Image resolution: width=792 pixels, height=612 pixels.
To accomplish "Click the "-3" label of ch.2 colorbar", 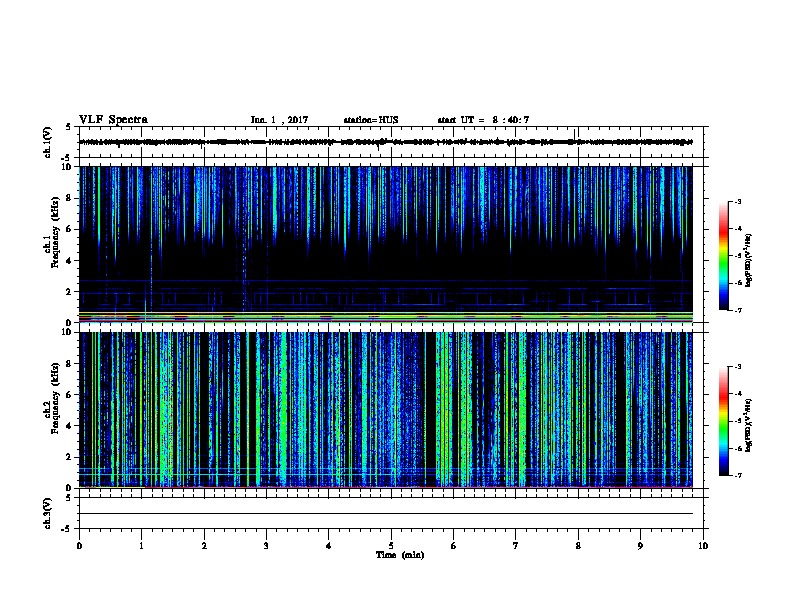I will click(x=738, y=367).
